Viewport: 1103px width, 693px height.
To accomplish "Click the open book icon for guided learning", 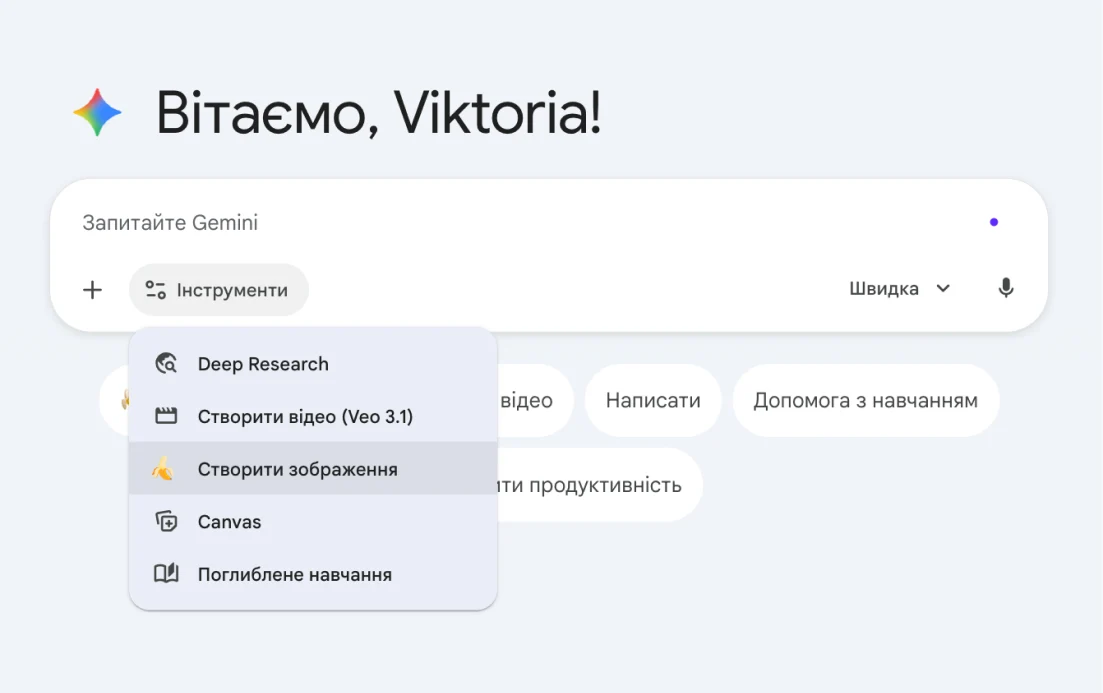I will click(x=166, y=574).
